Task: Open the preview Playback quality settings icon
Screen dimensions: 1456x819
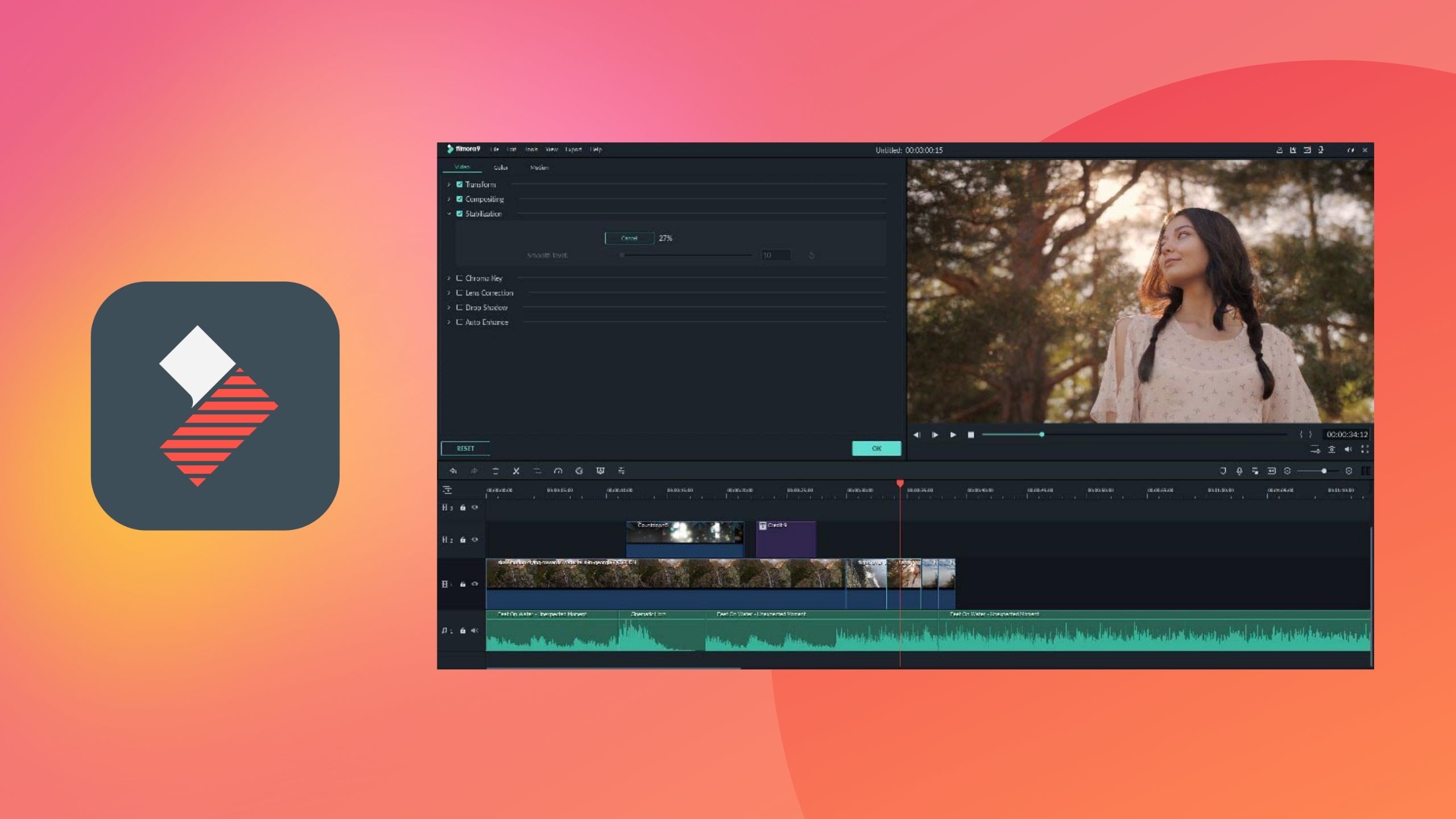Action: pos(1315,449)
